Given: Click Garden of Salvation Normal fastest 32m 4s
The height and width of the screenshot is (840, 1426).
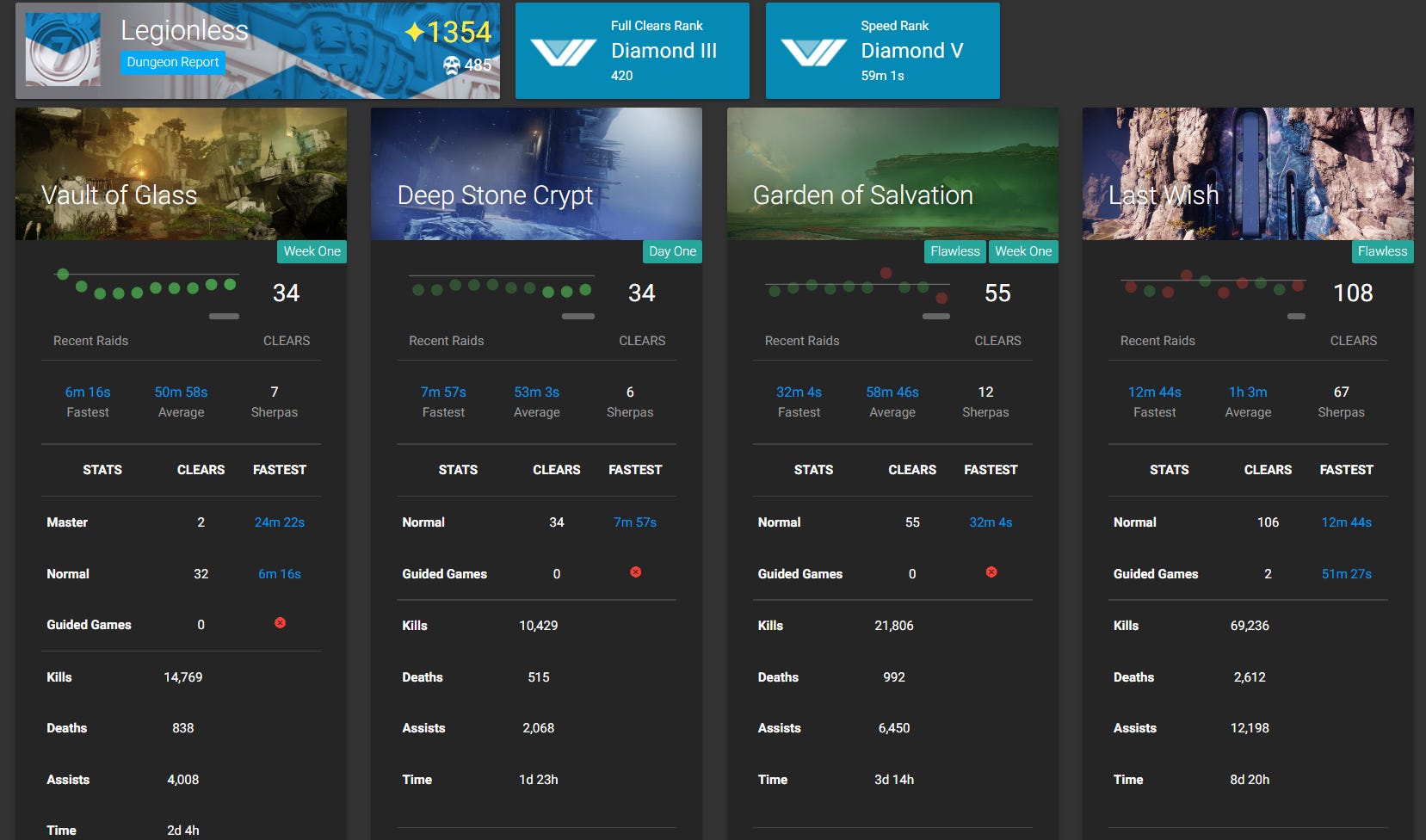Looking at the screenshot, I should point(991,522).
